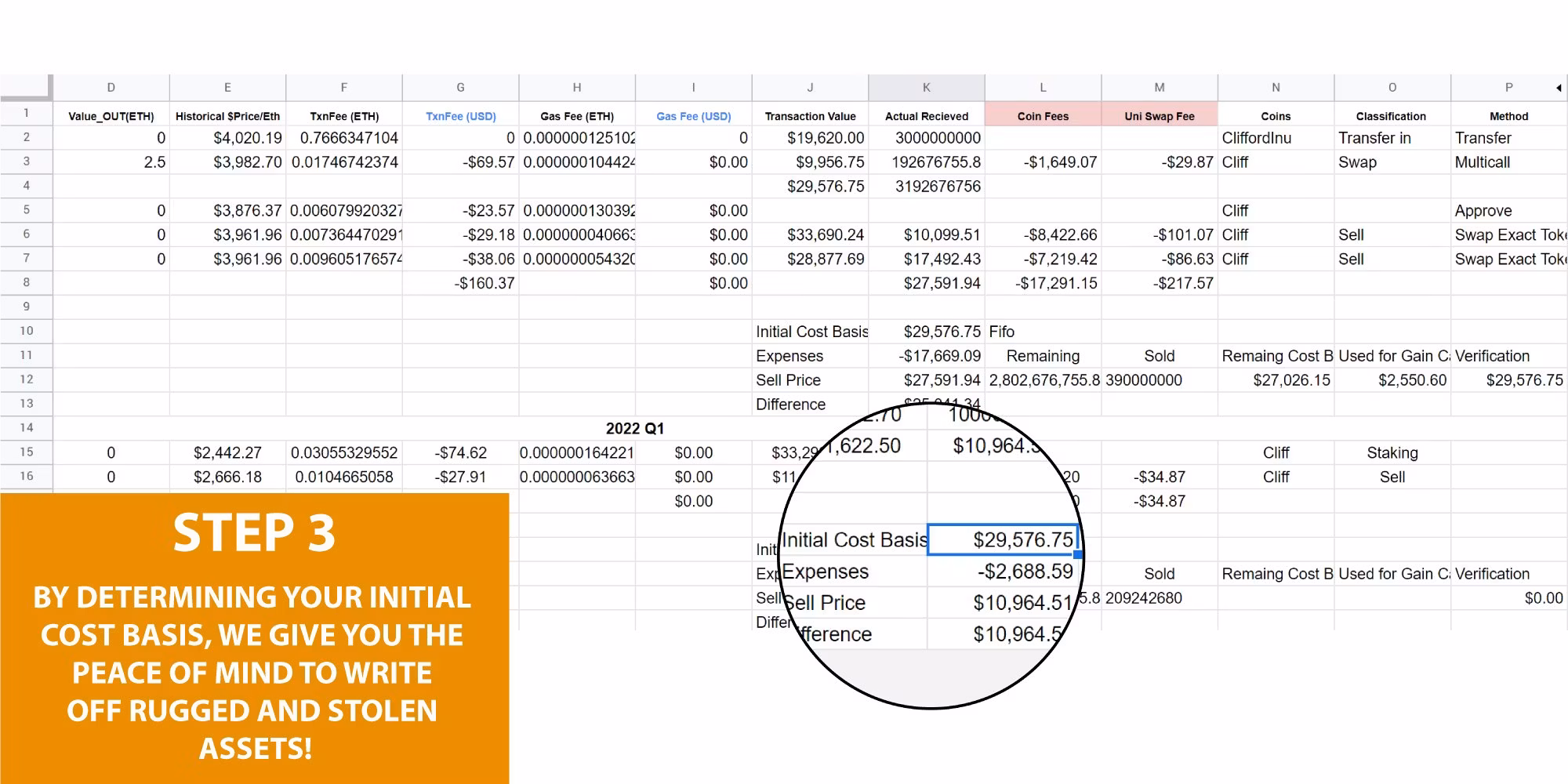Click the $27,026.15 remaining cost basis cell
Image resolution: width=1568 pixels, height=784 pixels.
(x=1290, y=380)
